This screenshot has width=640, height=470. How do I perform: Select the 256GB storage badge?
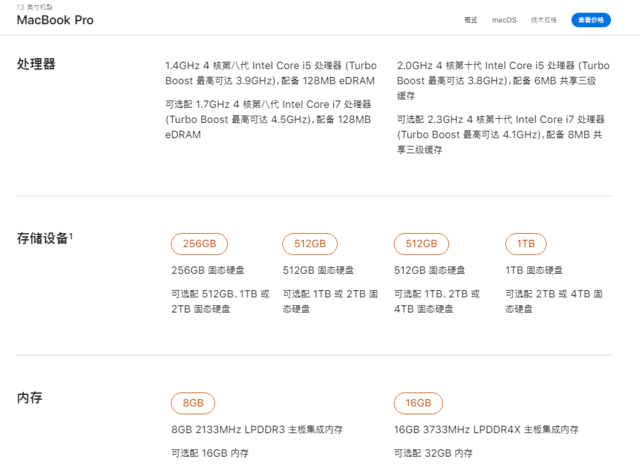point(199,244)
